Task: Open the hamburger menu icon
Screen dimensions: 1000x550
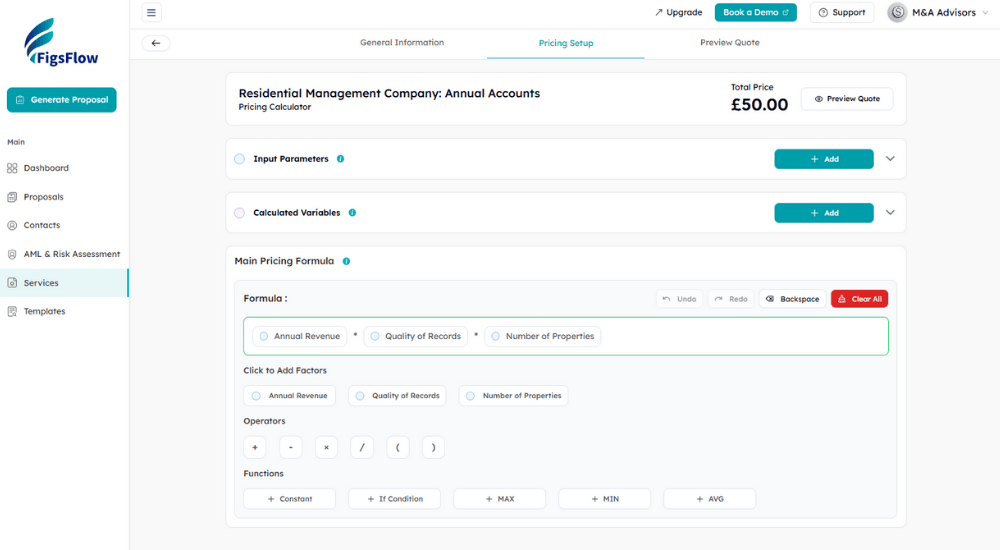Action: (151, 12)
